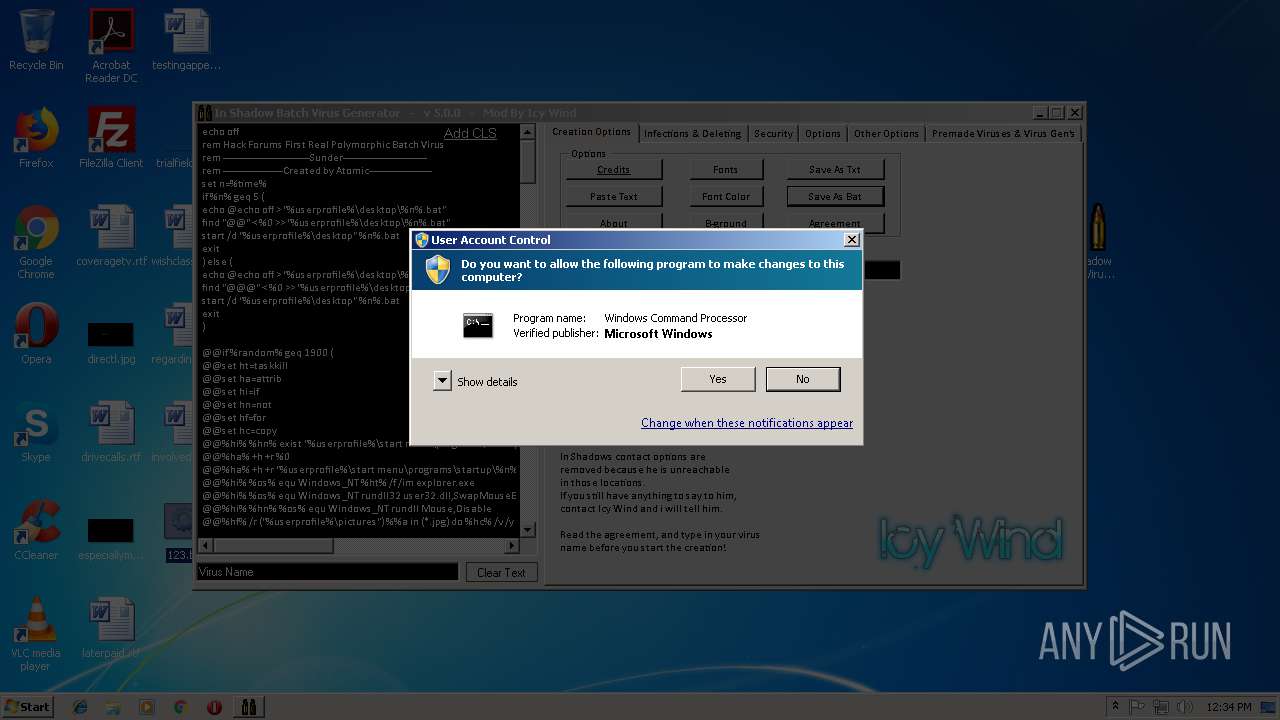
Task: Click the Command Processor program icon
Action: pos(478,325)
